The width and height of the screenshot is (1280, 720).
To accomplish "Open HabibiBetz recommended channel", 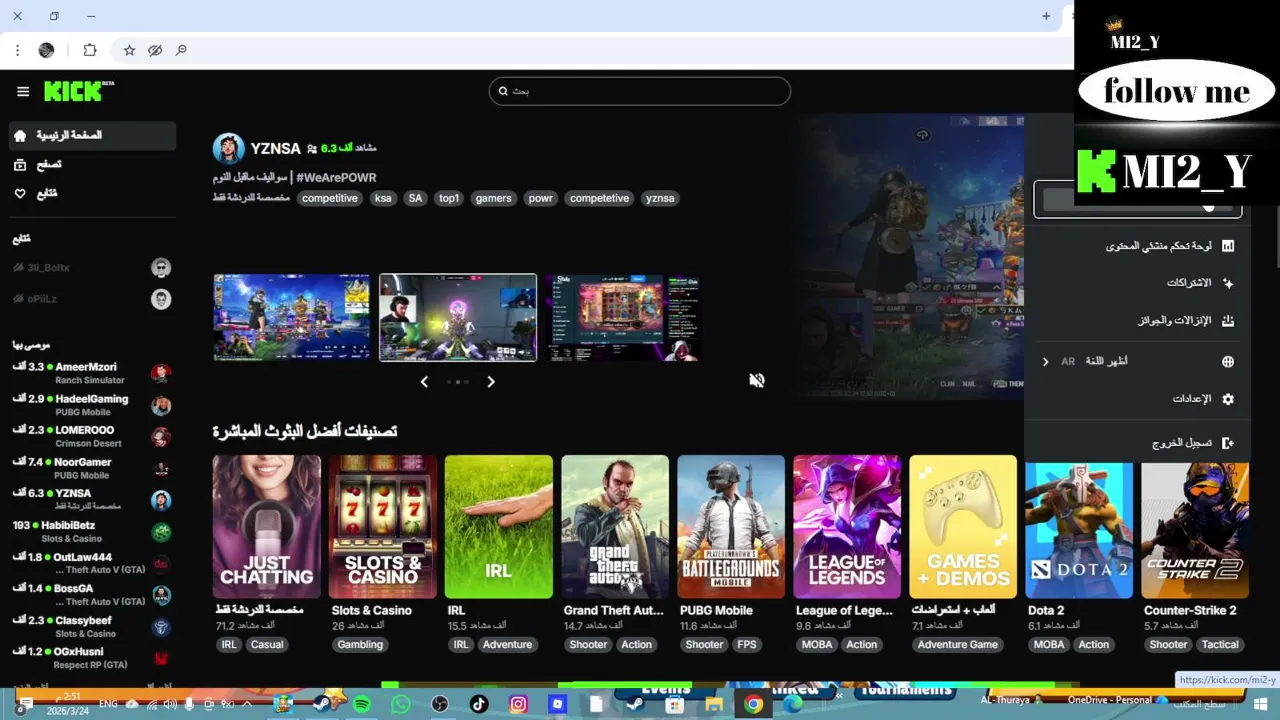I will tap(92, 531).
